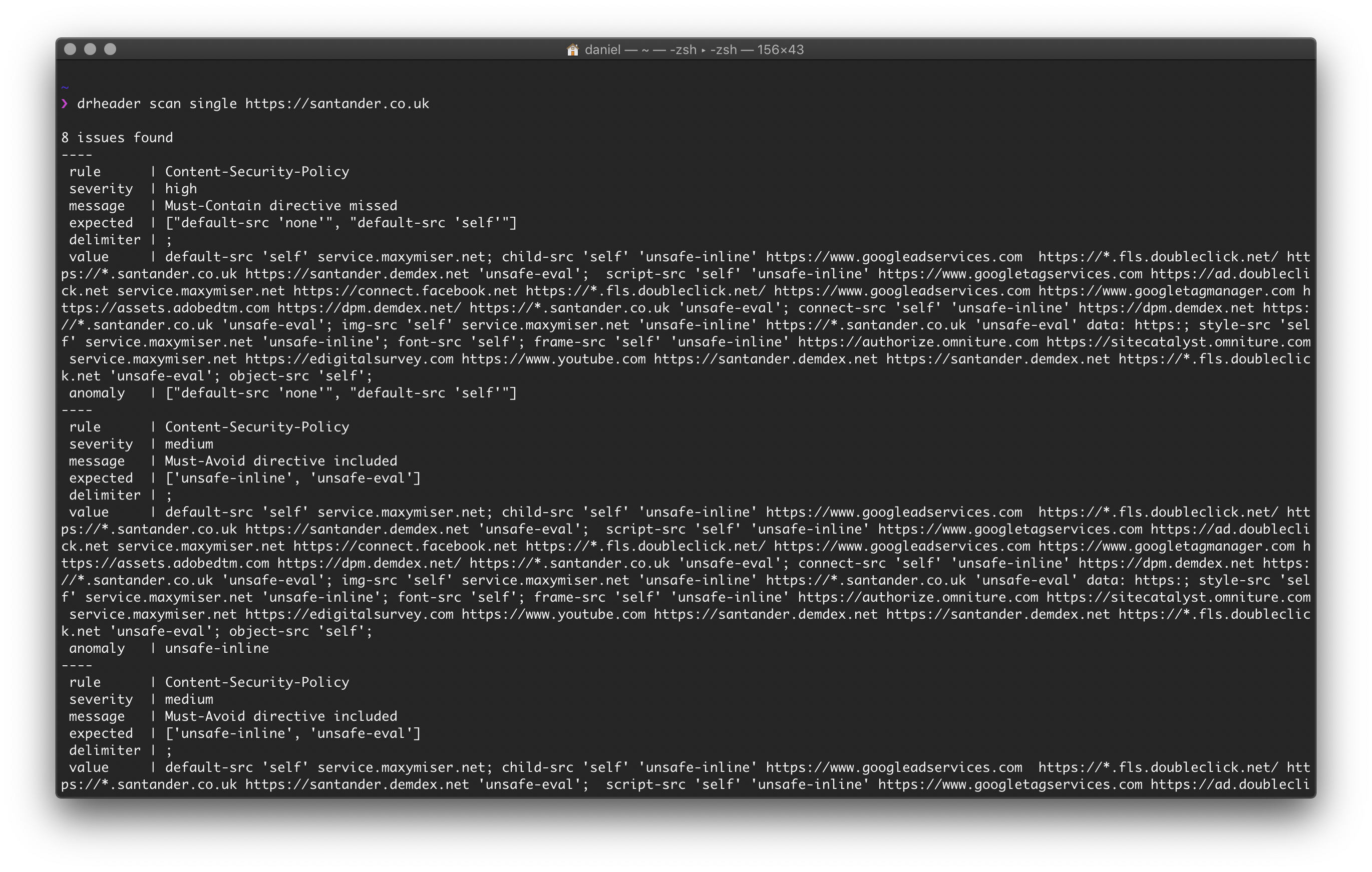This screenshot has height=872, width=1372.
Task: Minimize the terminal window
Action: tap(90, 50)
